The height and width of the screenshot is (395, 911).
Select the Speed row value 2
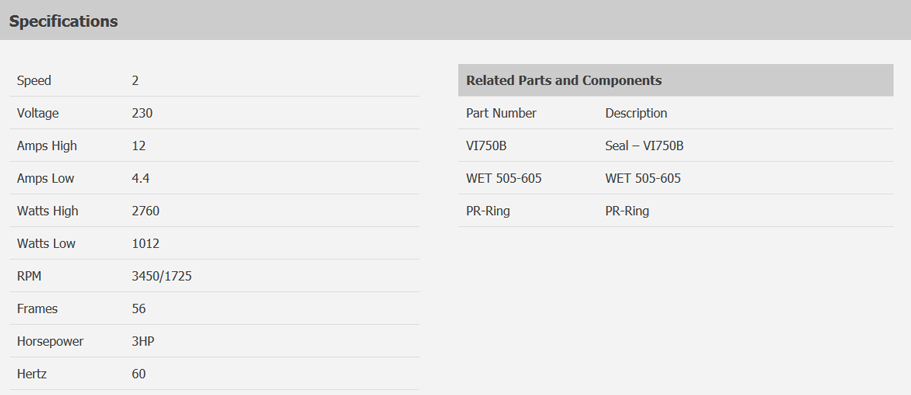[135, 81]
